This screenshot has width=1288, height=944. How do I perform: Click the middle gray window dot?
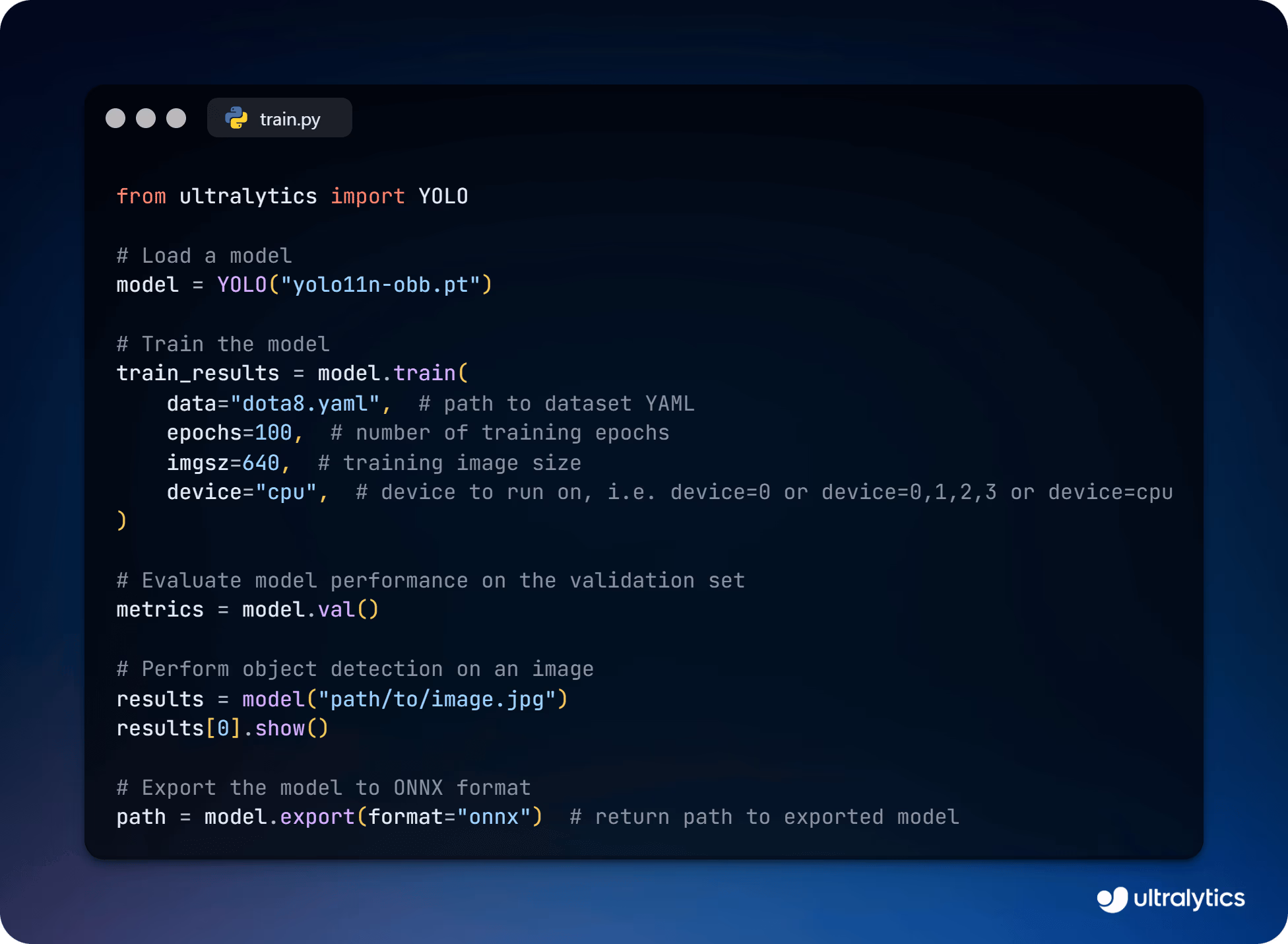[x=146, y=118]
